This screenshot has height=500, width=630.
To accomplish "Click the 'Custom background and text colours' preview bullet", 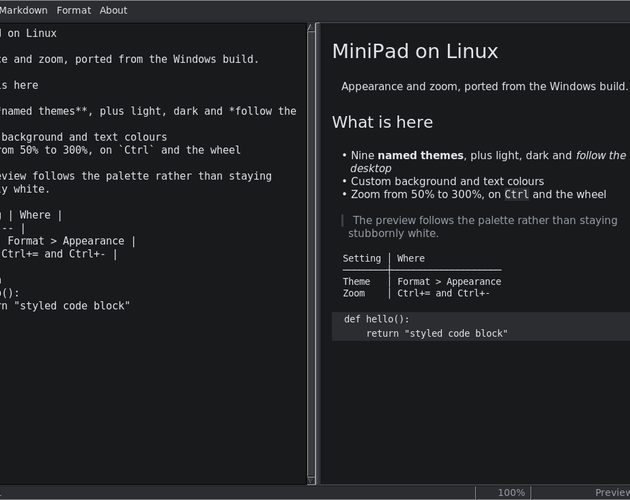I will pos(443,181).
